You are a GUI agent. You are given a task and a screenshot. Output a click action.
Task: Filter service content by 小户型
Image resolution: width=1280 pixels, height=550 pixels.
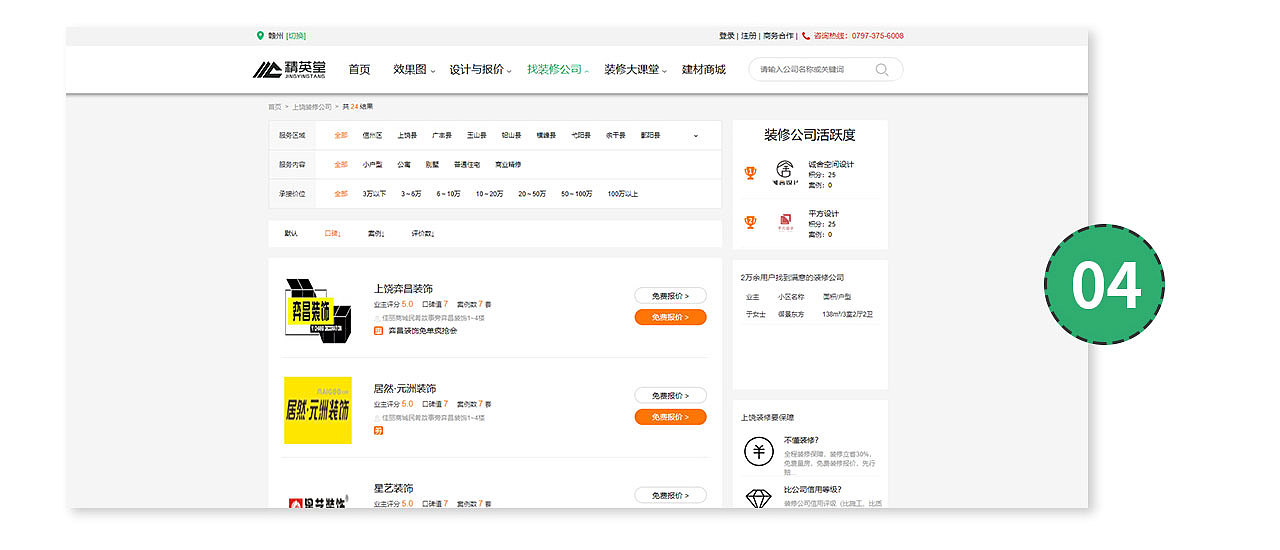point(372,164)
